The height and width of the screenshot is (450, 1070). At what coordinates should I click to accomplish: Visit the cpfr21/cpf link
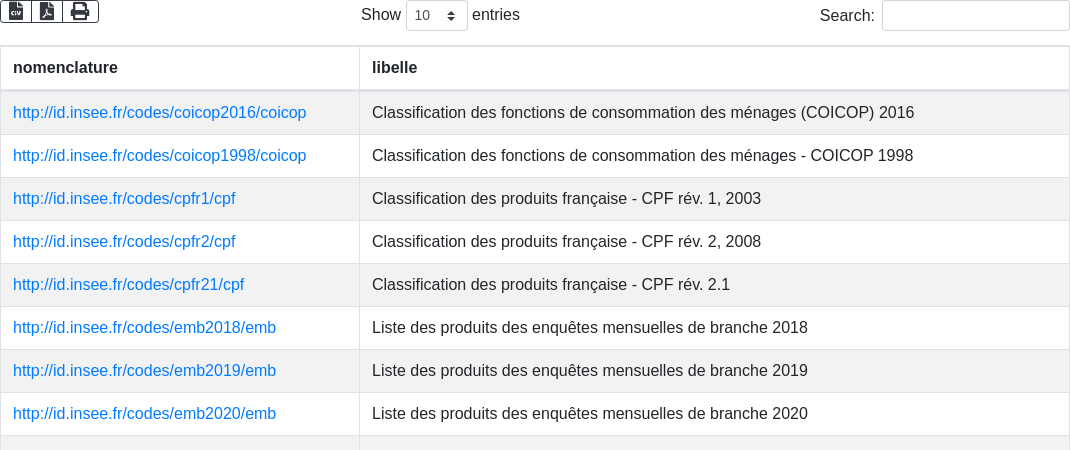click(128, 285)
